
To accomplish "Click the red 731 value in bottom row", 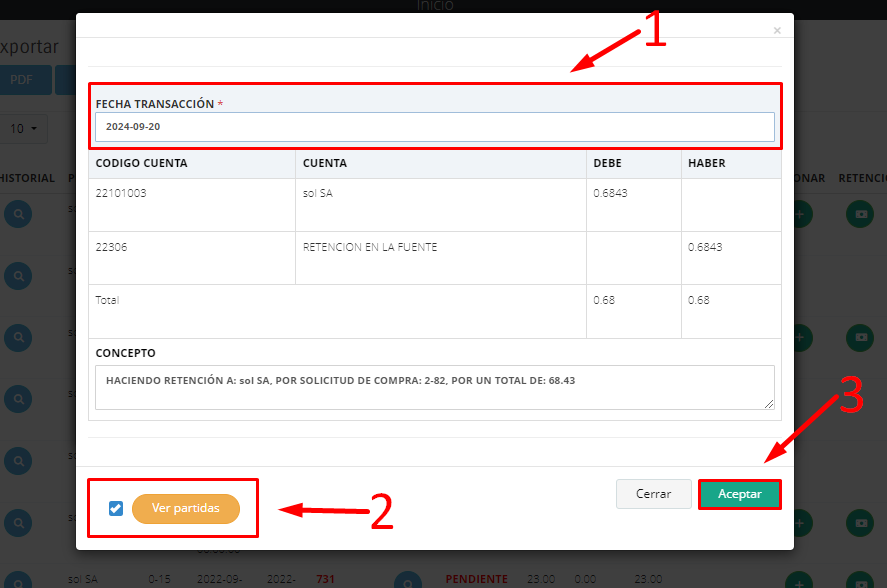I will [x=325, y=579].
